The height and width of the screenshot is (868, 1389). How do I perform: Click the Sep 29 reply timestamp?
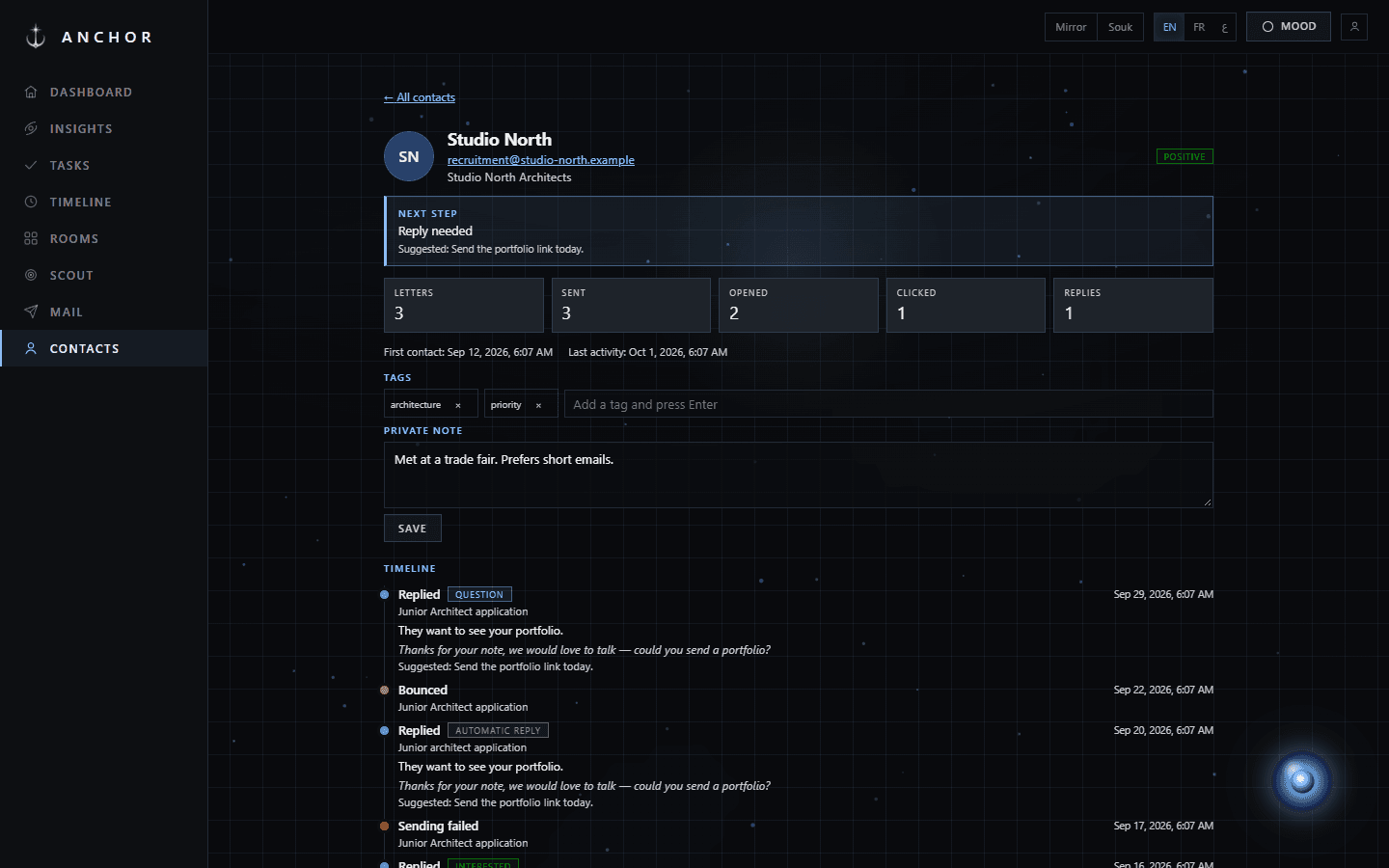[x=1163, y=594]
